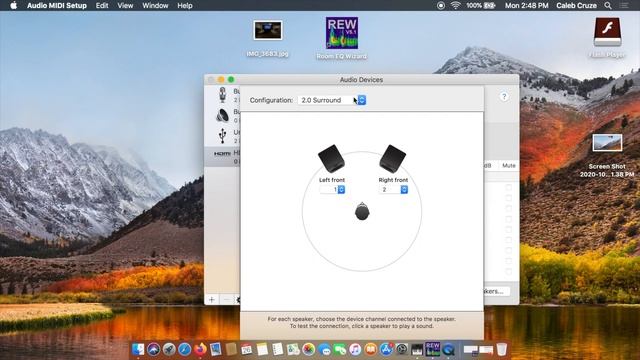Image resolution: width=640 pixels, height=360 pixels.
Task: Click the listener head icon in circle
Action: click(x=362, y=211)
